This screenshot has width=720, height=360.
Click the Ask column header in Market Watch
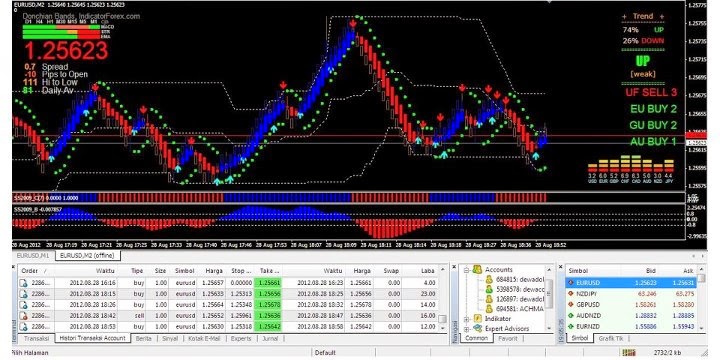click(677, 271)
